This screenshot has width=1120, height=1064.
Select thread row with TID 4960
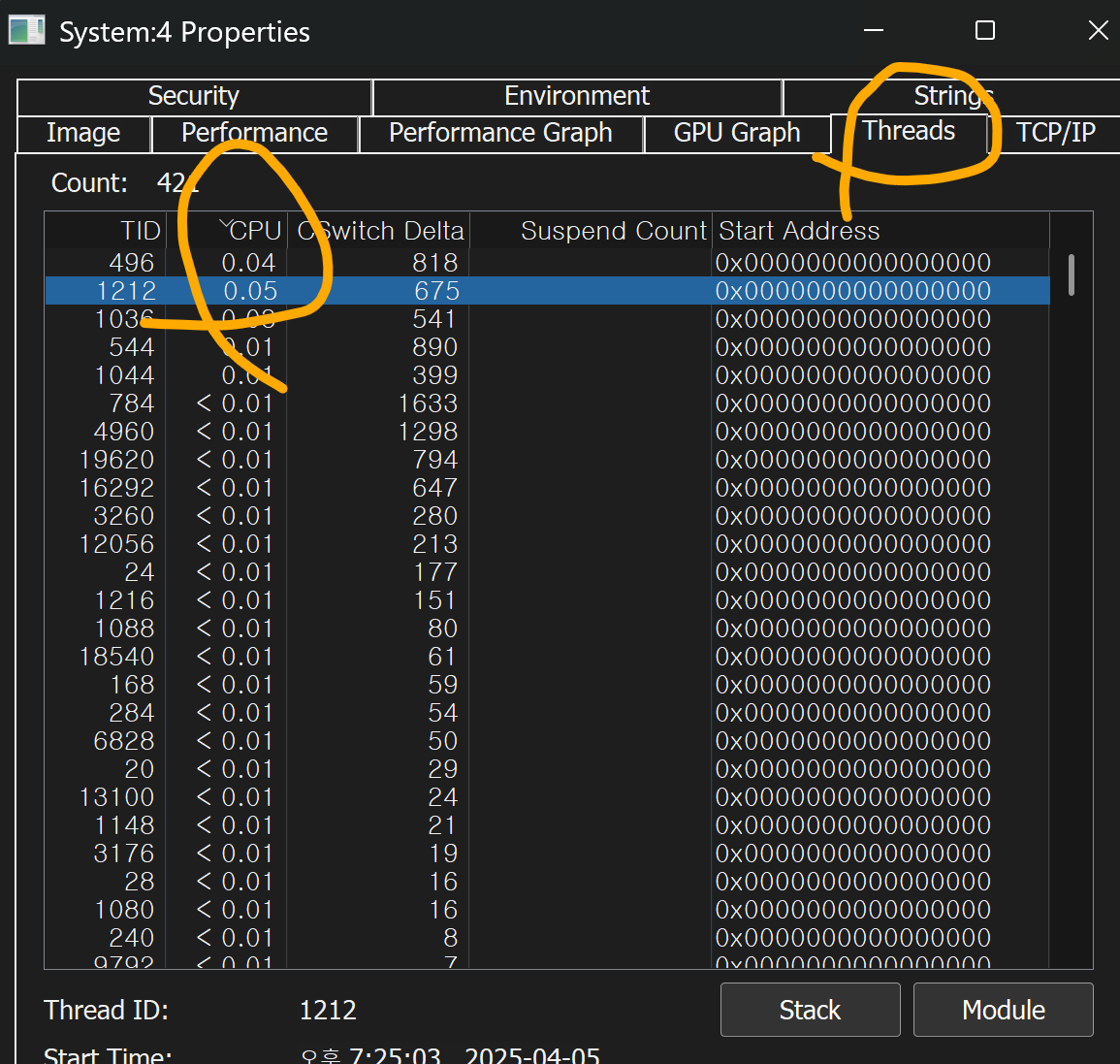click(x=547, y=432)
